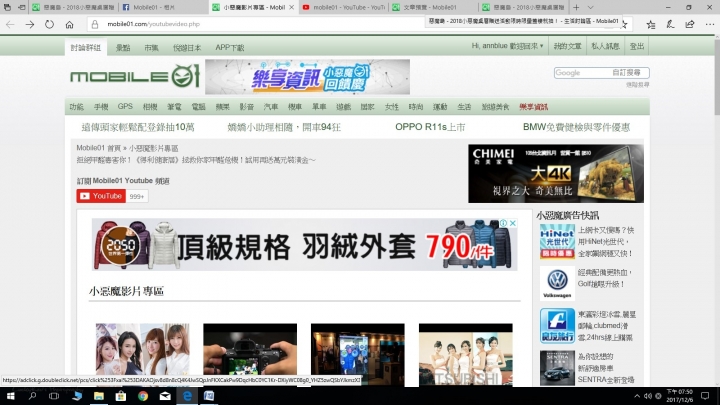Open the 景點 menu item

(123, 47)
